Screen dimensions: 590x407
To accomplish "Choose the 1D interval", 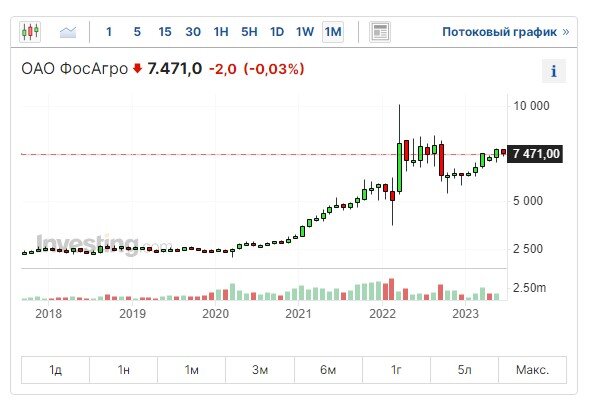I will [277, 32].
